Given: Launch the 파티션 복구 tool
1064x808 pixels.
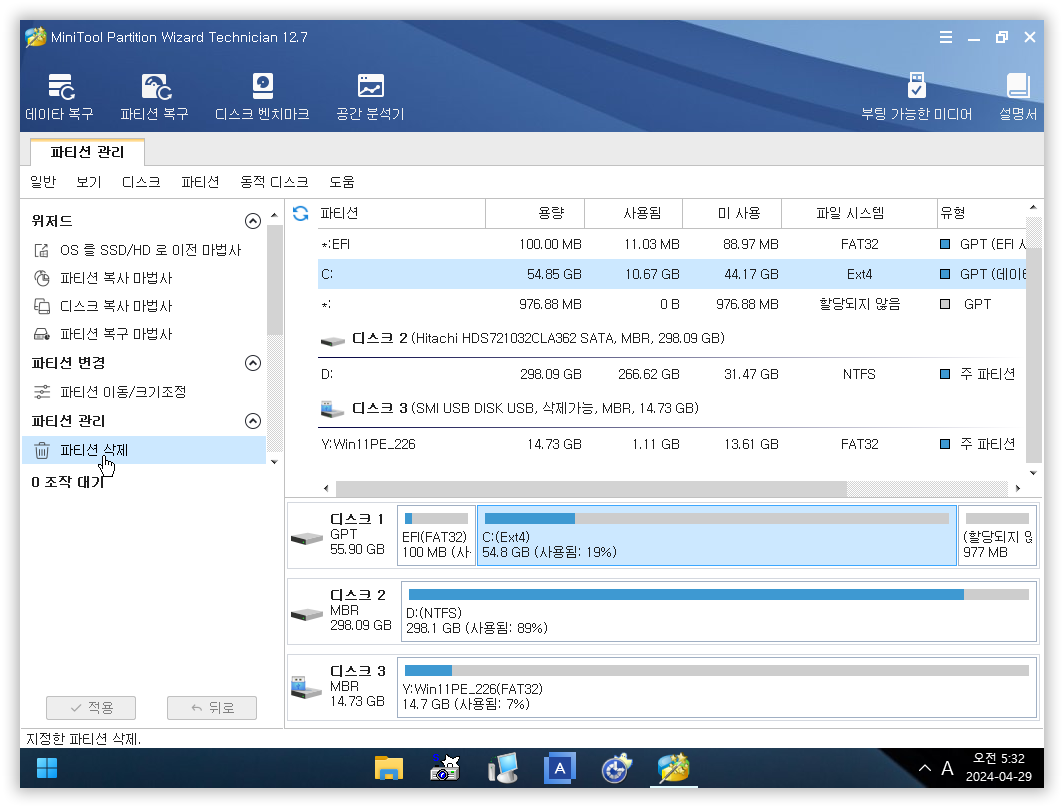Looking at the screenshot, I should point(155,97).
